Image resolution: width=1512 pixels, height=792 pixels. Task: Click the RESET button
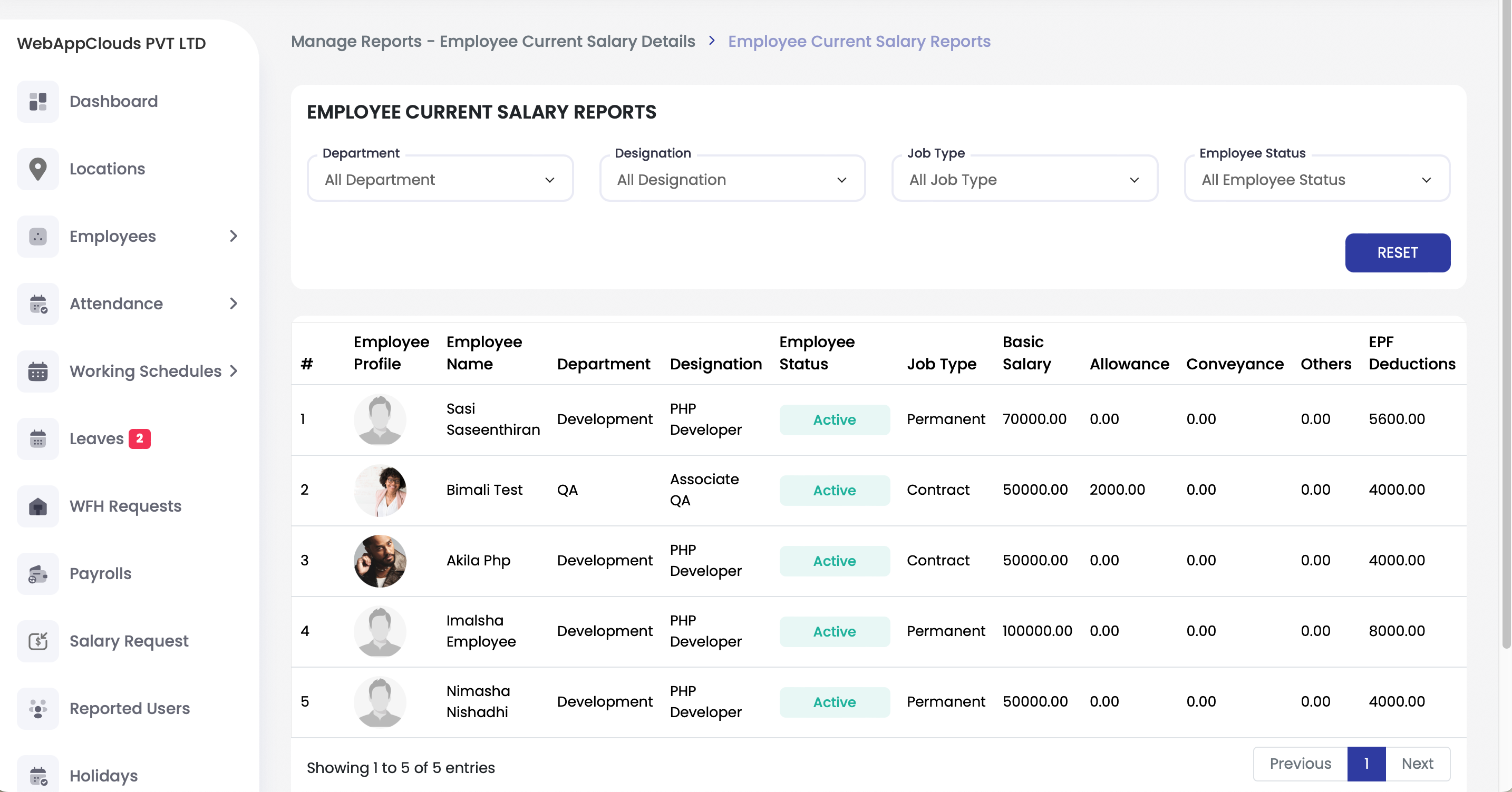coord(1398,252)
